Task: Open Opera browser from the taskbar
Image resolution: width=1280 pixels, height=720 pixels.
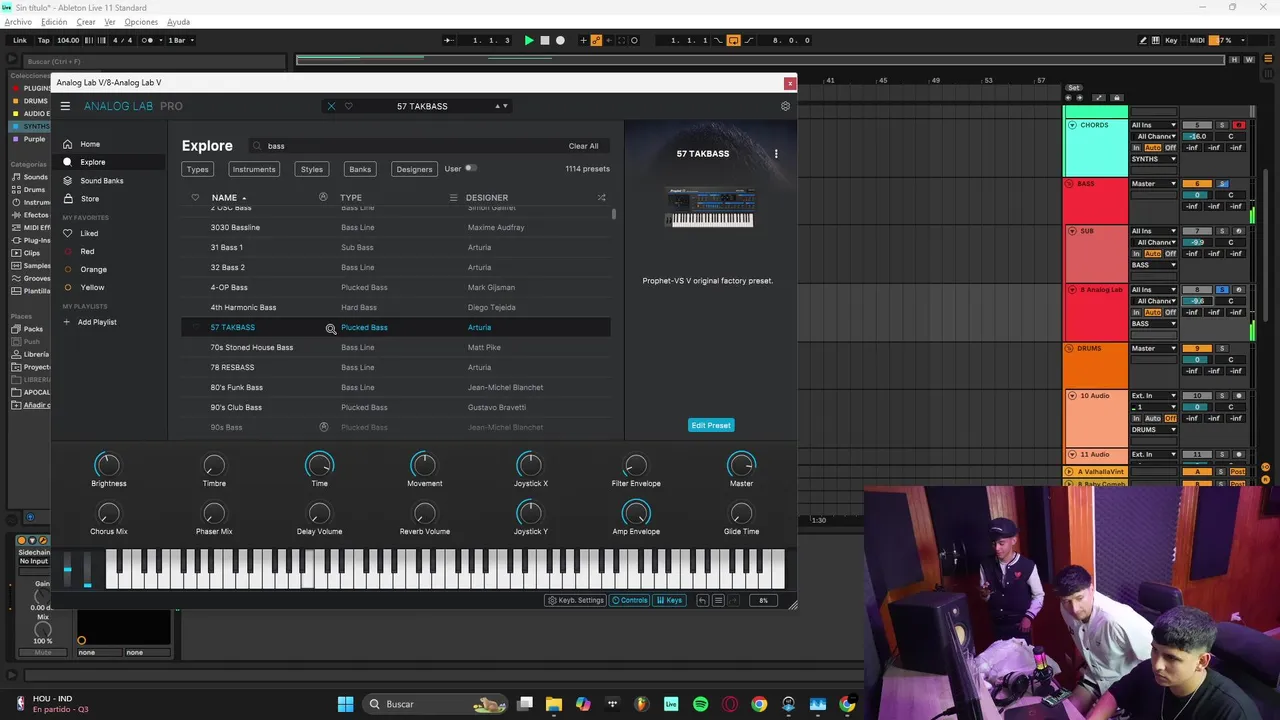Action: click(730, 704)
